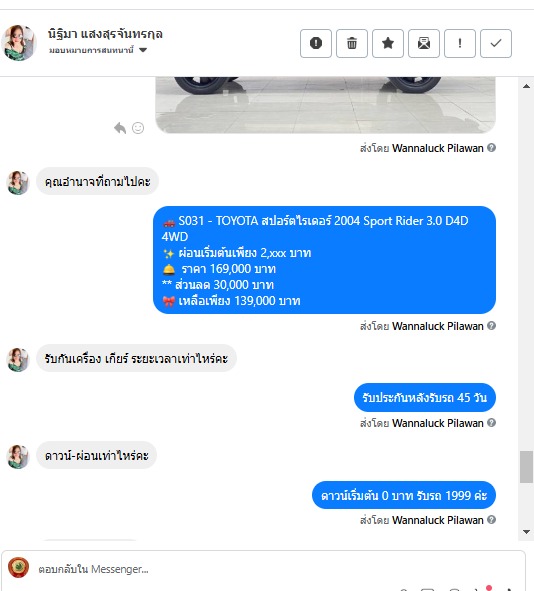This screenshot has height=591, width=534.
Task: Select the S031 Toyota Sport Rider message
Action: (x=324, y=260)
